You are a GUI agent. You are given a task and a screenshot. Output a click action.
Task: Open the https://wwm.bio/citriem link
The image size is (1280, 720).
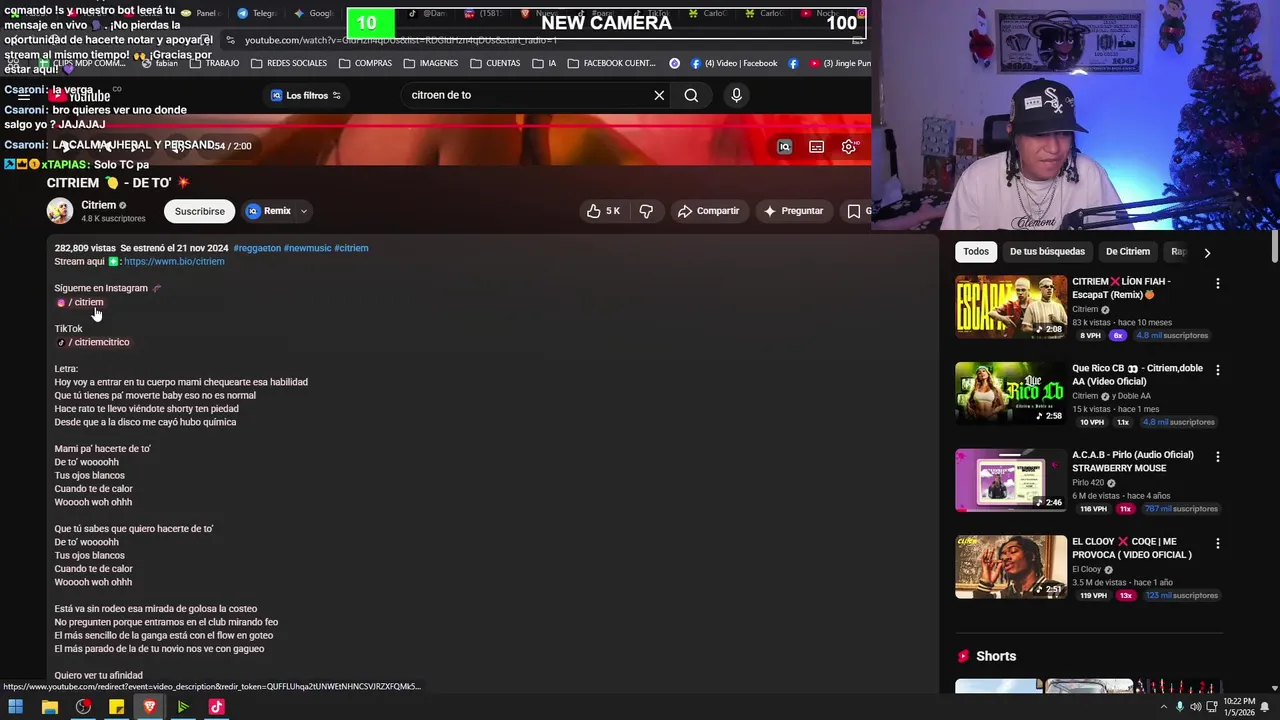(174, 262)
